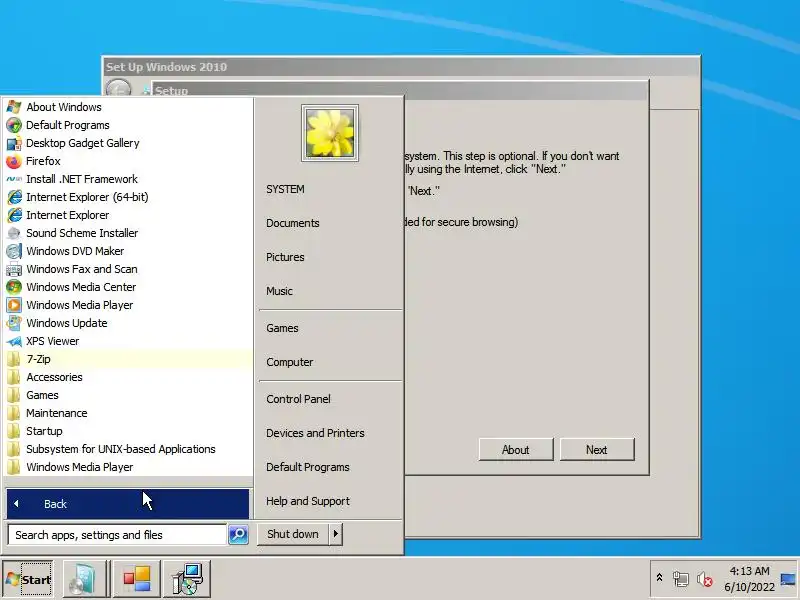Open Computer from Start menu
800x600 pixels.
(x=290, y=362)
